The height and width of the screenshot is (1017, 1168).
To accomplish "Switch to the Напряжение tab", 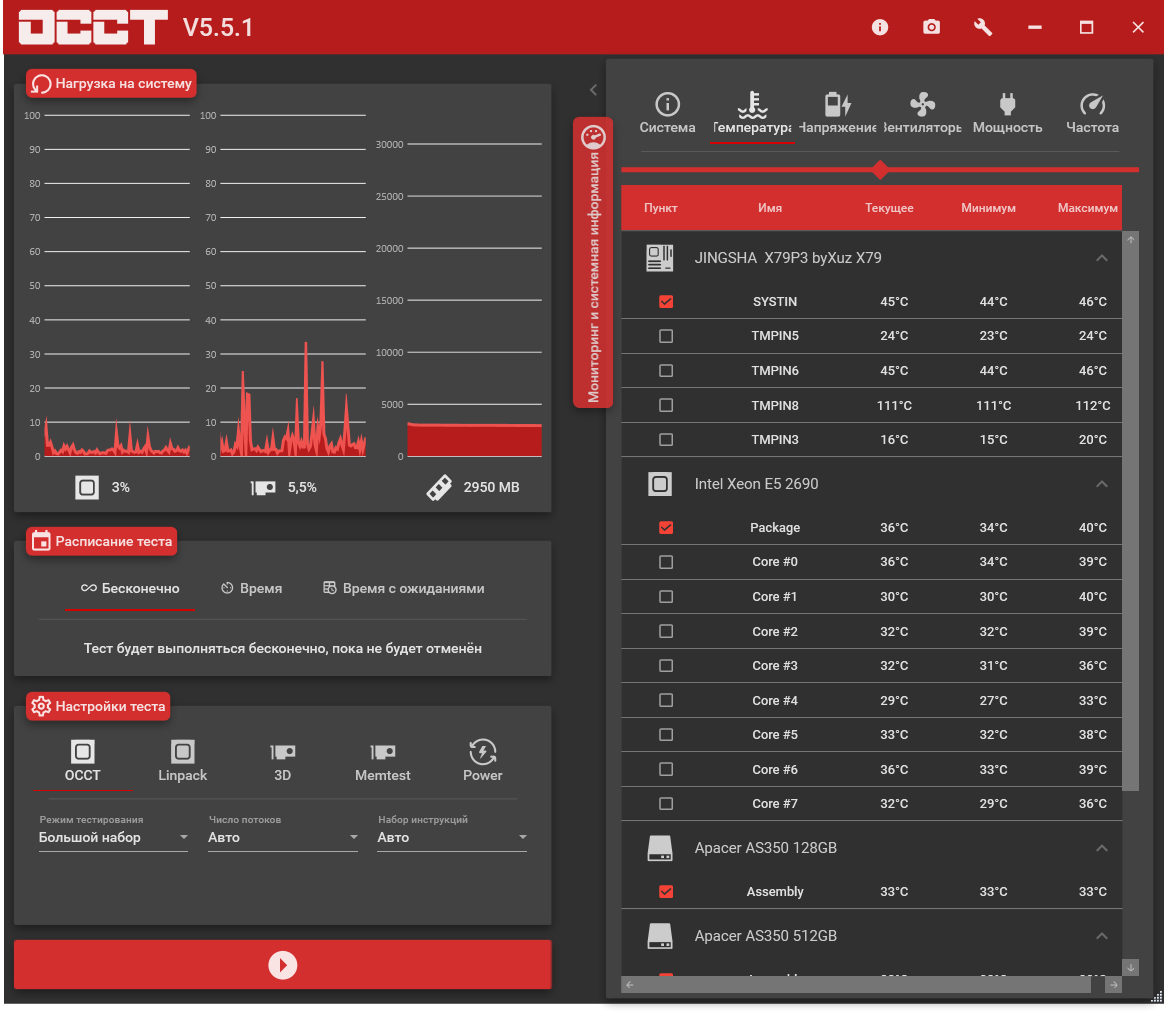I will [x=837, y=113].
